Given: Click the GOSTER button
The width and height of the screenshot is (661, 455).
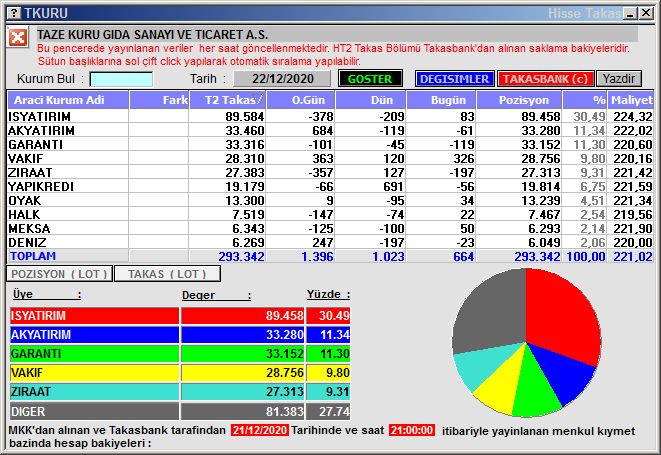Looking at the screenshot, I should pos(370,79).
